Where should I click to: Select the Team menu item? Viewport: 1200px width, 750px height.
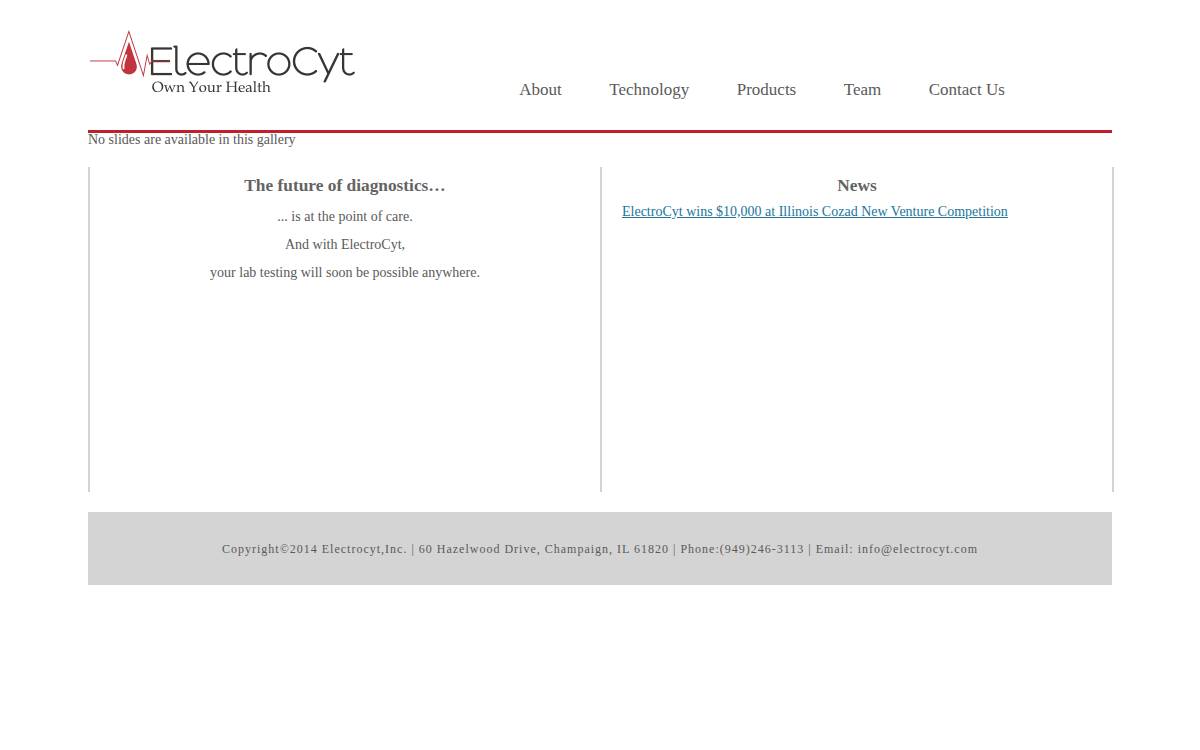click(x=862, y=90)
